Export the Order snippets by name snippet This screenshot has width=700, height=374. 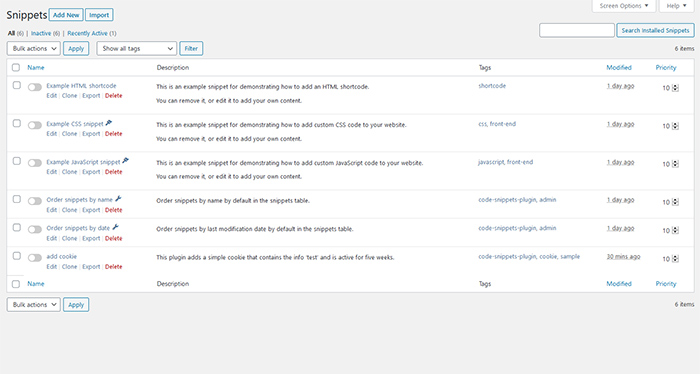tap(91, 210)
